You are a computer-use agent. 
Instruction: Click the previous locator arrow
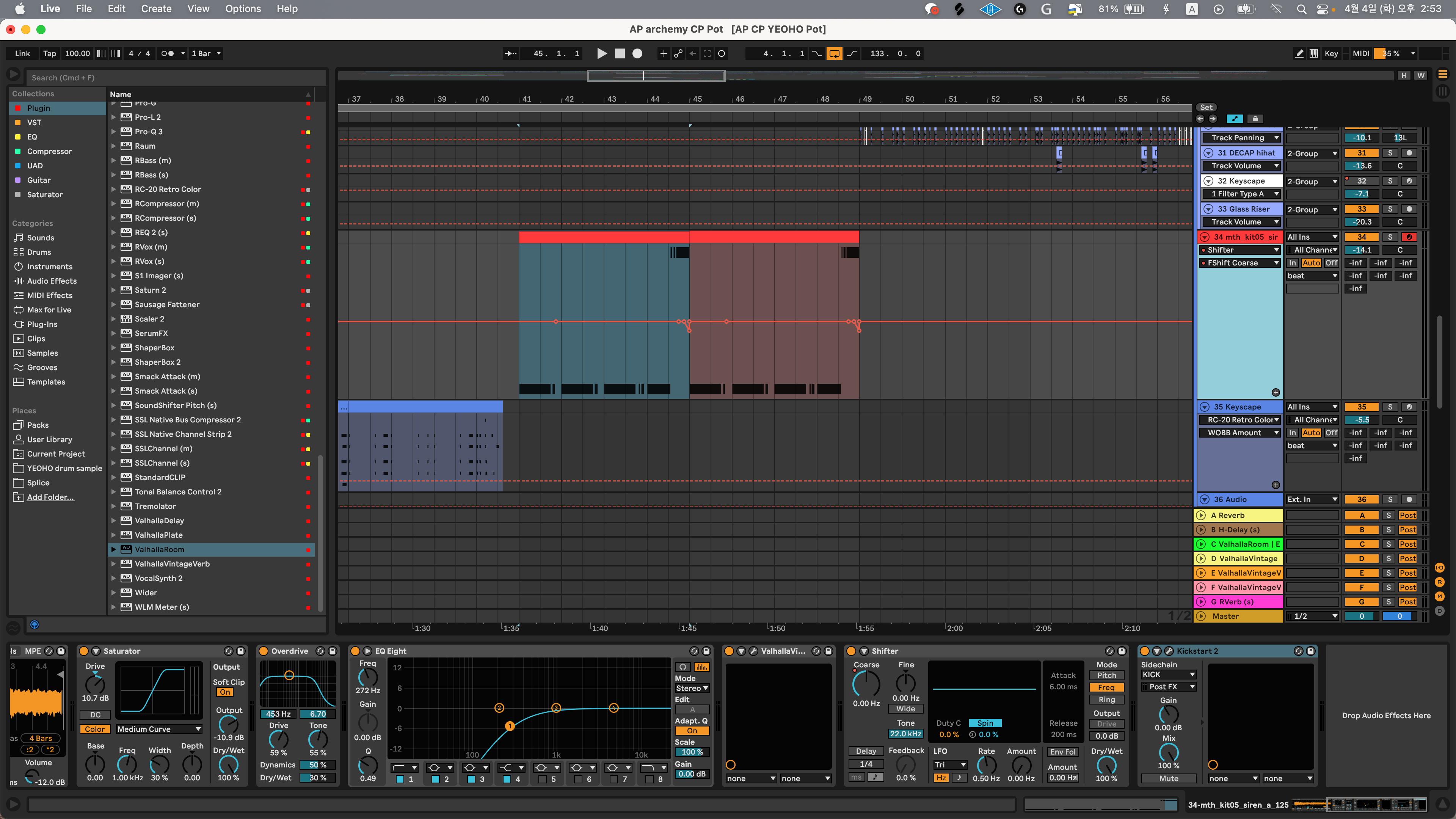click(1200, 119)
